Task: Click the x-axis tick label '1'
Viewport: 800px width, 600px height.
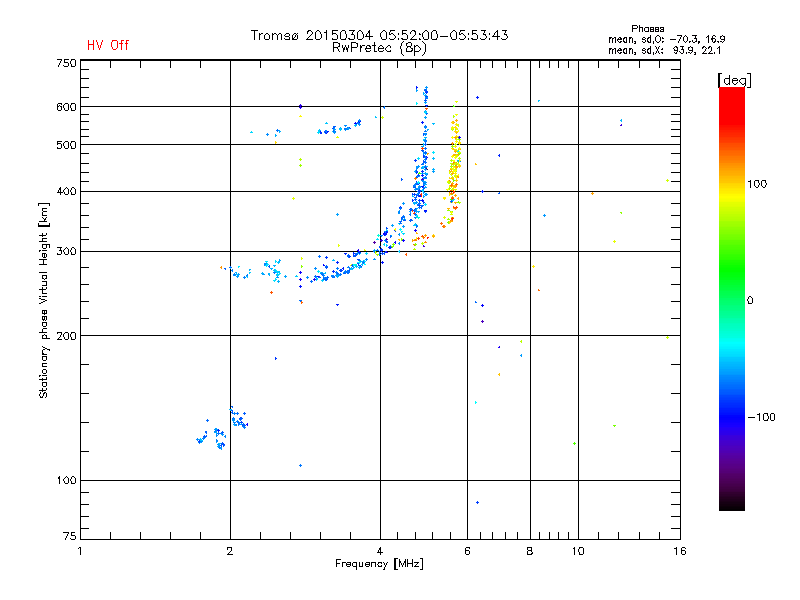Action: pyautogui.click(x=80, y=551)
